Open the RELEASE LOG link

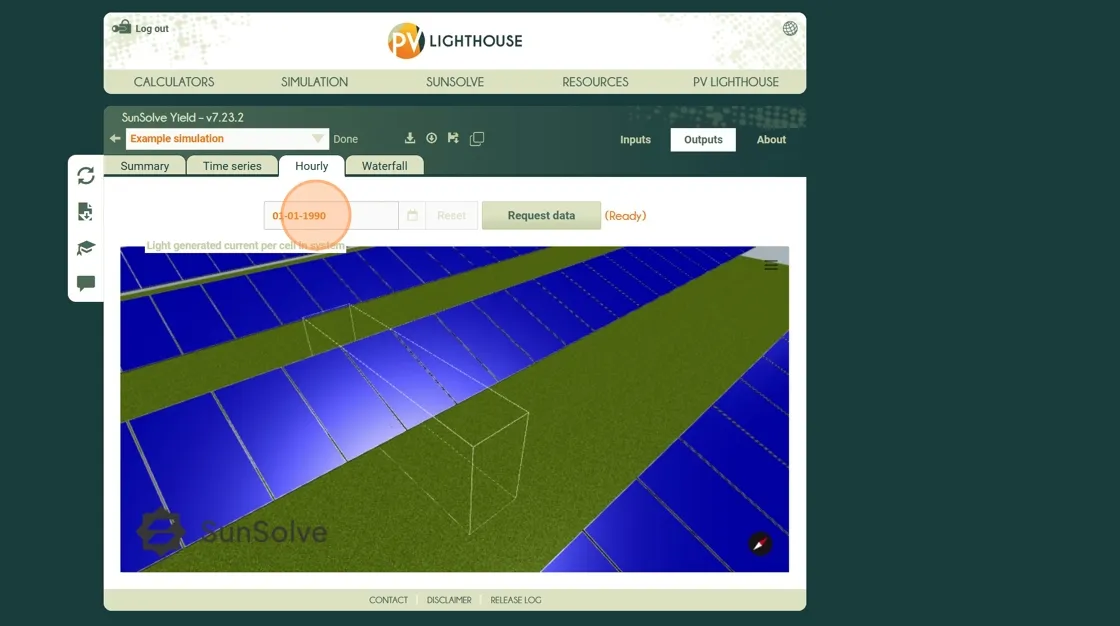(x=515, y=600)
